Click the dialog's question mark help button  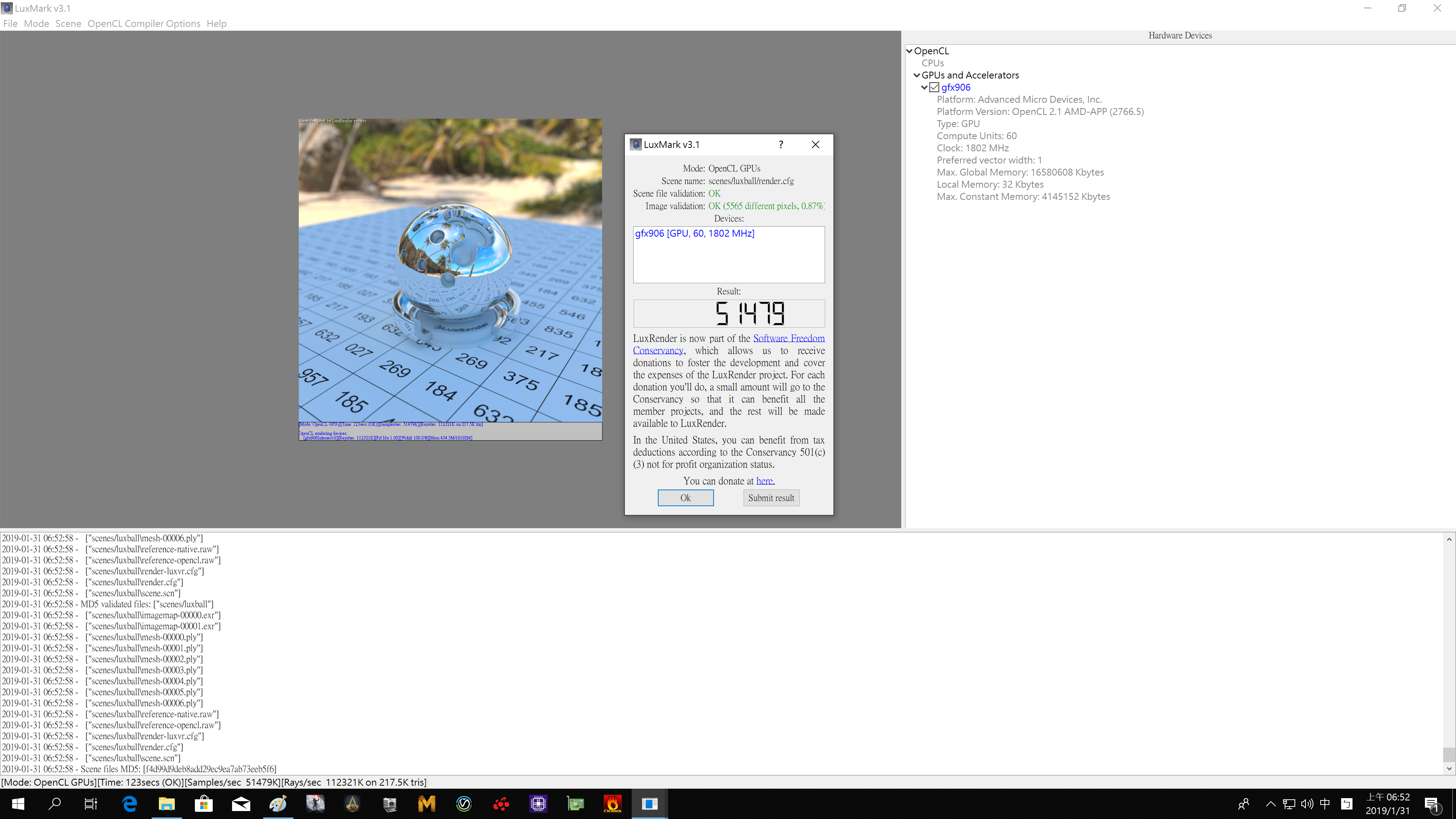pos(781,144)
